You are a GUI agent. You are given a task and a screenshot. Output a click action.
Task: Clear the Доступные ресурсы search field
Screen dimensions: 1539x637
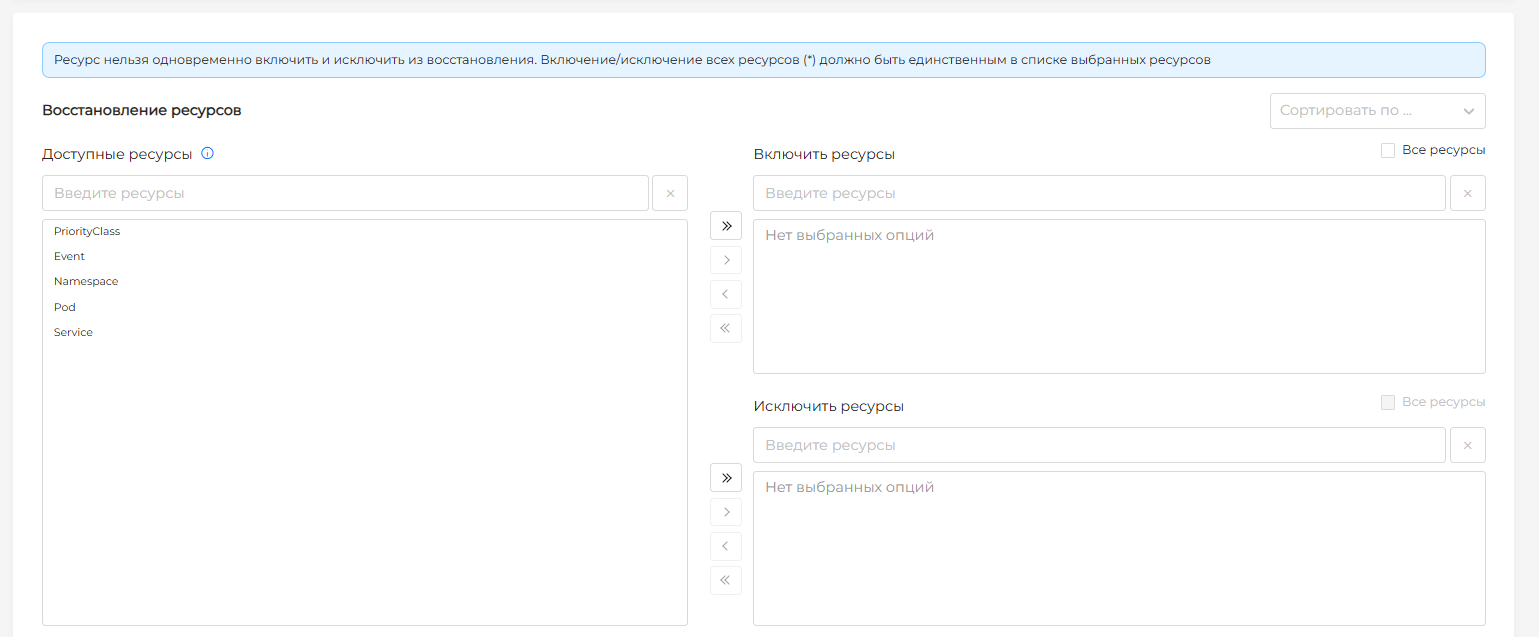point(670,193)
